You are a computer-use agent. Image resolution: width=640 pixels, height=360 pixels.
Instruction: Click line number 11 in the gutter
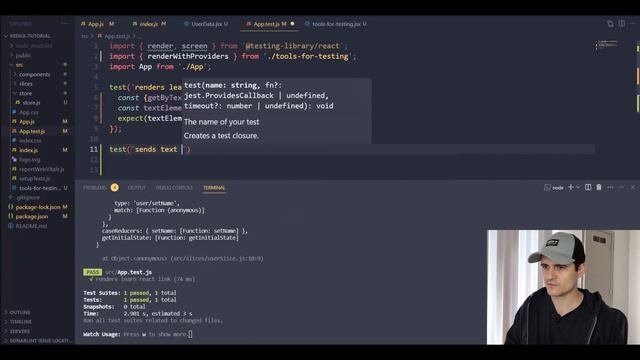click(x=93, y=149)
